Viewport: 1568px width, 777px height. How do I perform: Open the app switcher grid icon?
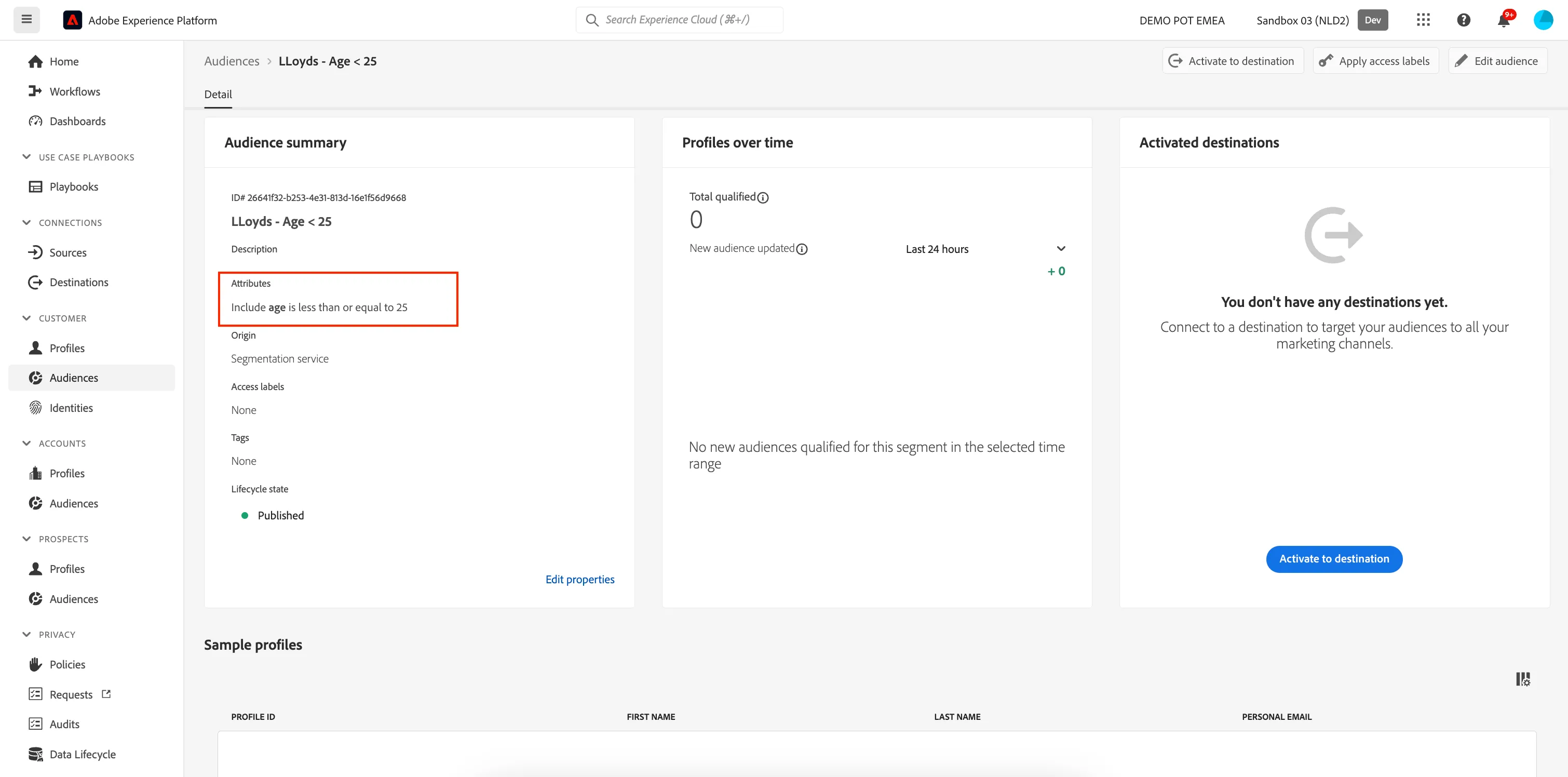pos(1423,20)
